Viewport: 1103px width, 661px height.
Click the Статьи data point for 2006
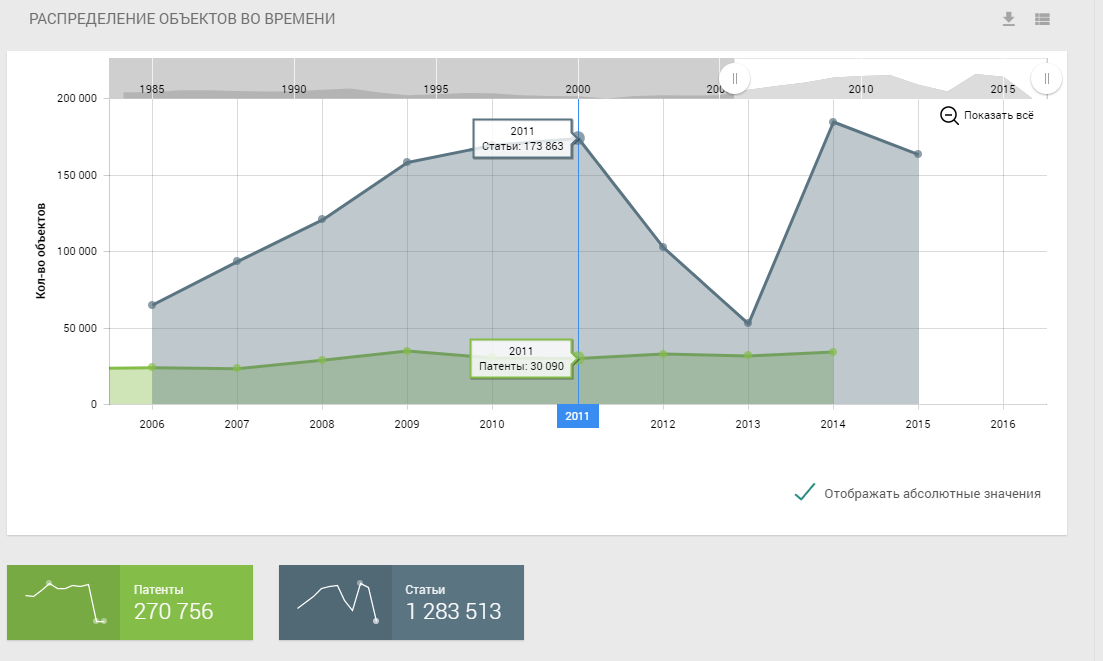152,305
